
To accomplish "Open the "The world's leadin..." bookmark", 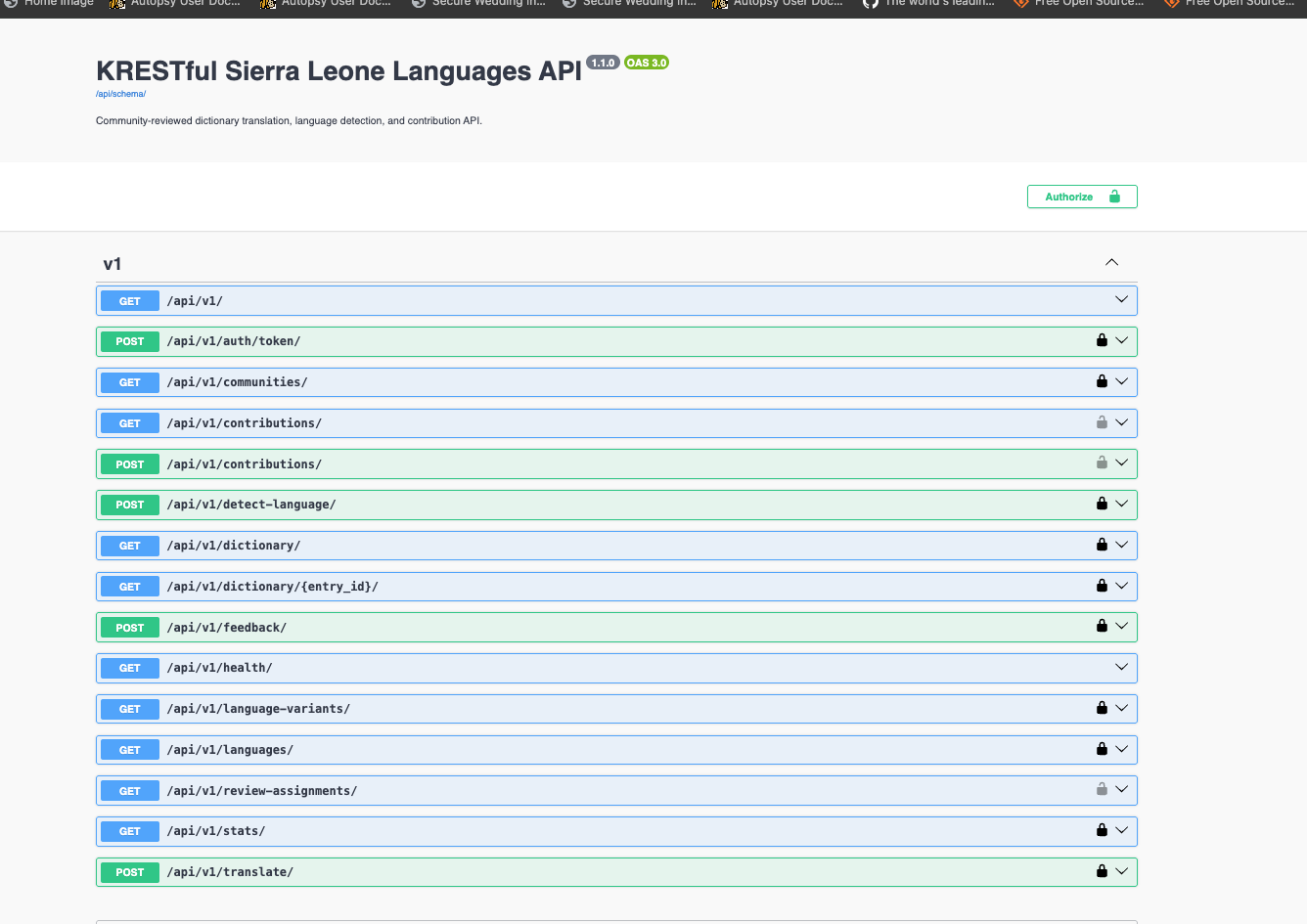I will (929, 4).
